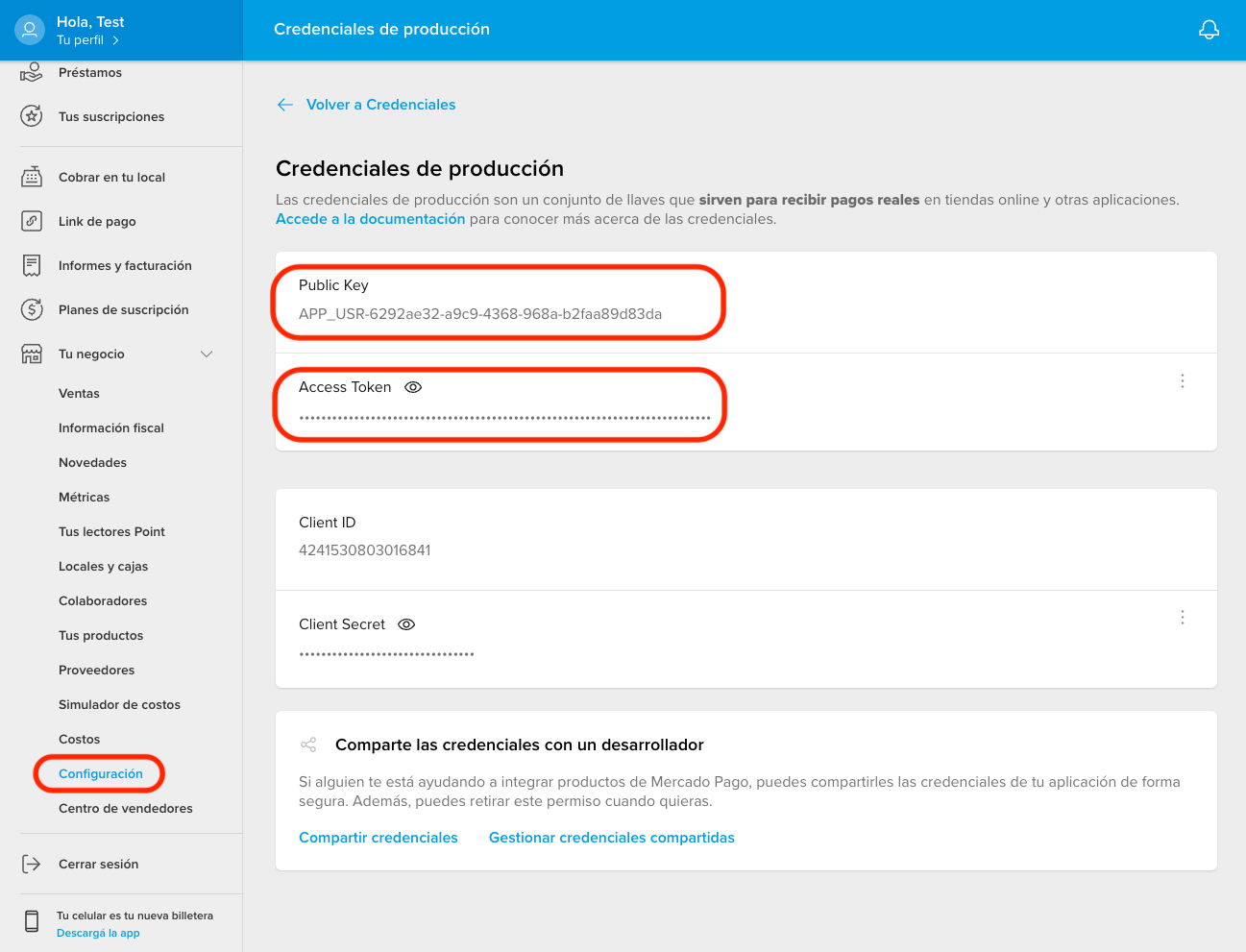Open Access Token three-dot options menu
Image resolution: width=1246 pixels, height=952 pixels.
point(1182,381)
